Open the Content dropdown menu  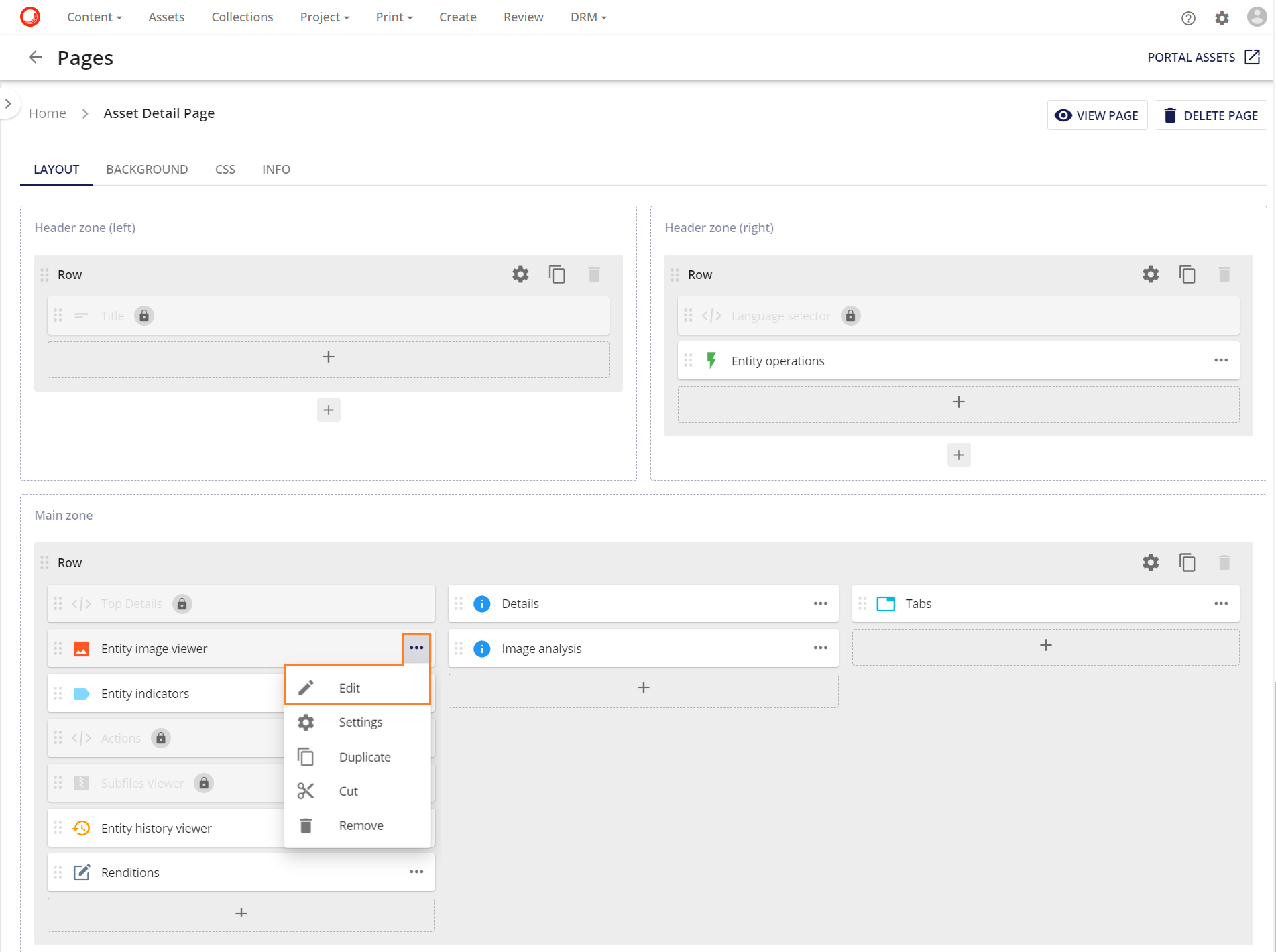[x=94, y=17]
